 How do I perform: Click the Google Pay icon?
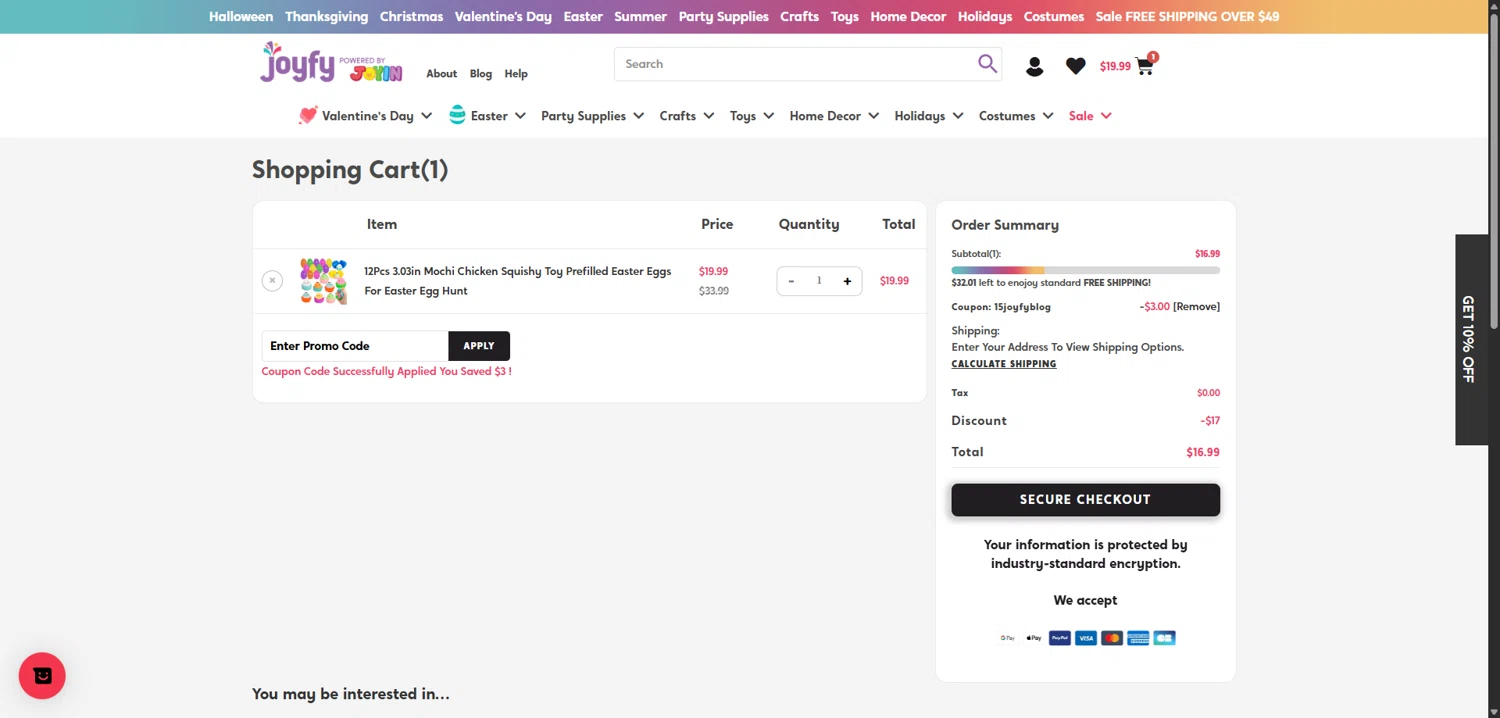tap(1007, 638)
